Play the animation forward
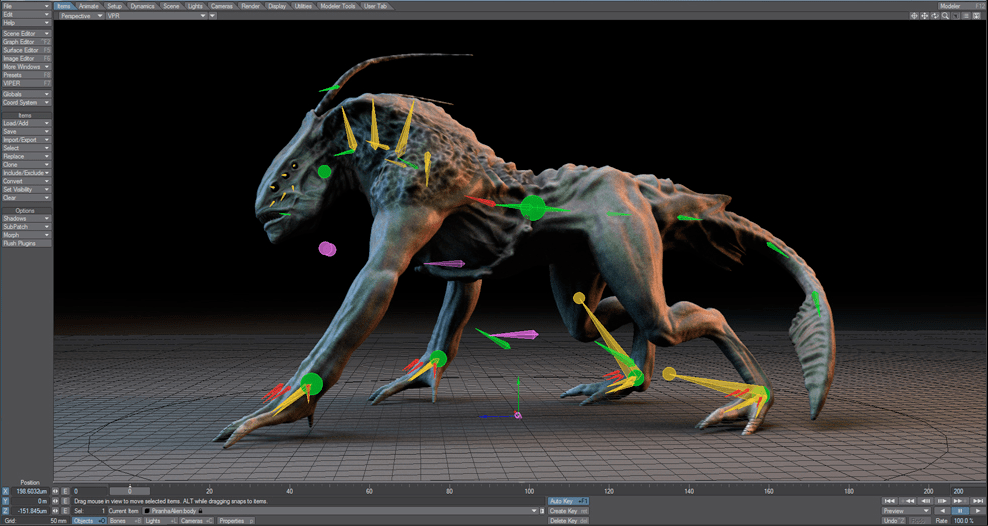The image size is (988, 526). click(978, 511)
